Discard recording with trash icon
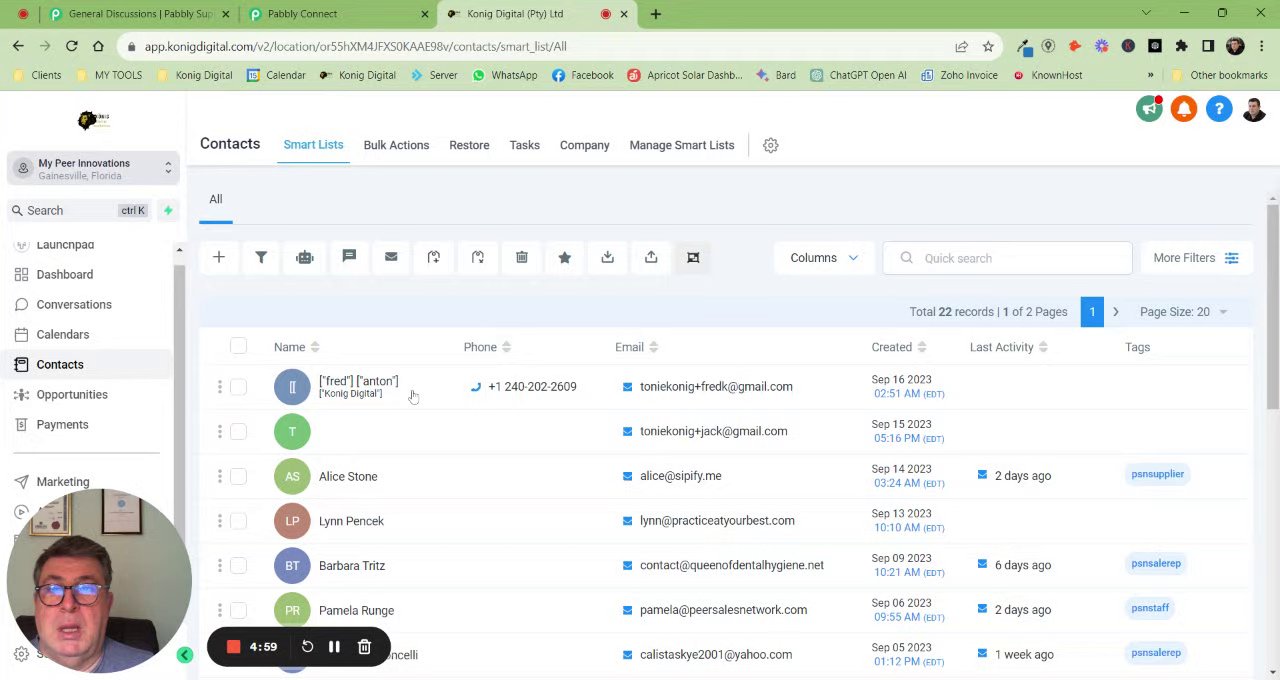This screenshot has width=1280, height=680. coord(364,647)
